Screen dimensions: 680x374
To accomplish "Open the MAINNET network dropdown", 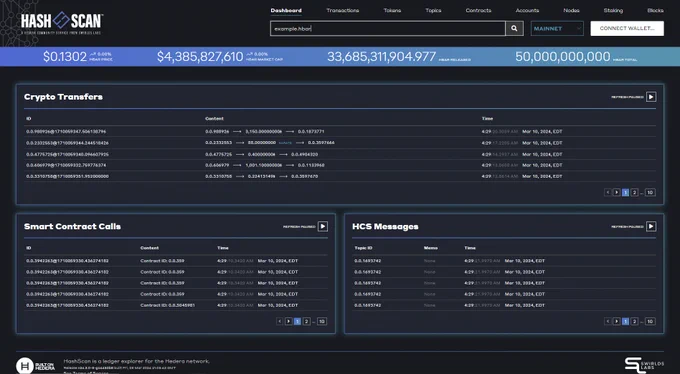I will [557, 29].
